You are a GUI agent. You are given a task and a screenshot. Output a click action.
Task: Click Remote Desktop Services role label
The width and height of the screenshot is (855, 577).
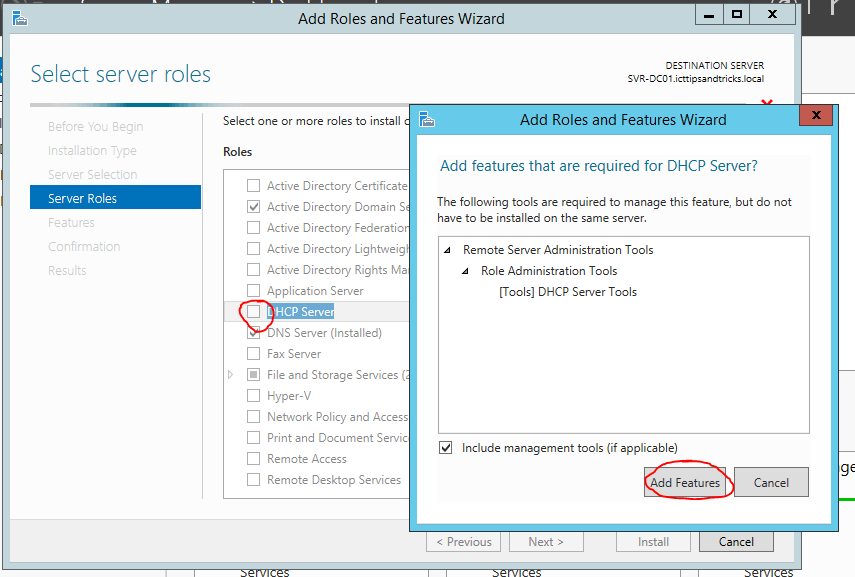tap(334, 480)
